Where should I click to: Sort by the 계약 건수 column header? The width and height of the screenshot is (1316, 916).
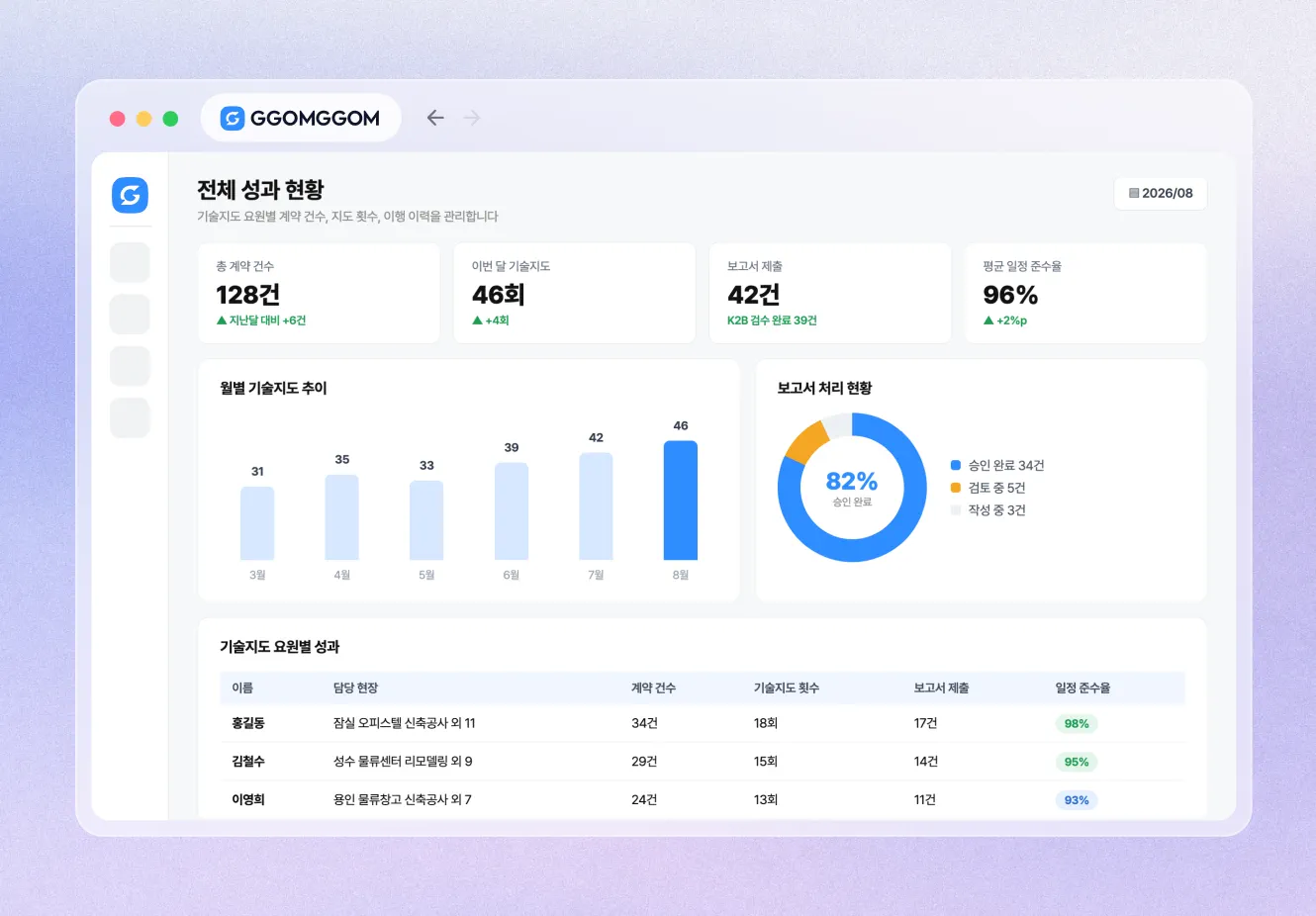point(653,687)
